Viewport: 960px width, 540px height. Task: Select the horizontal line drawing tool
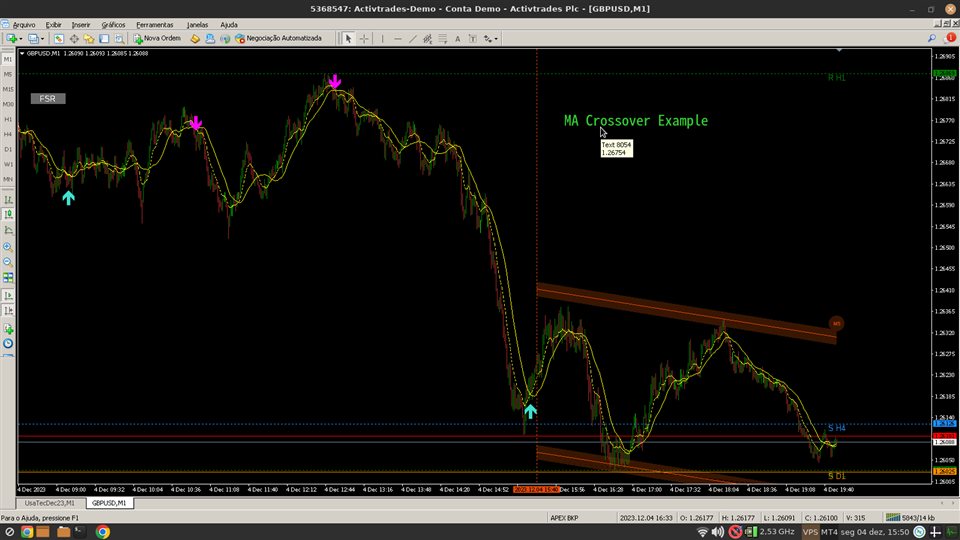tap(398, 39)
